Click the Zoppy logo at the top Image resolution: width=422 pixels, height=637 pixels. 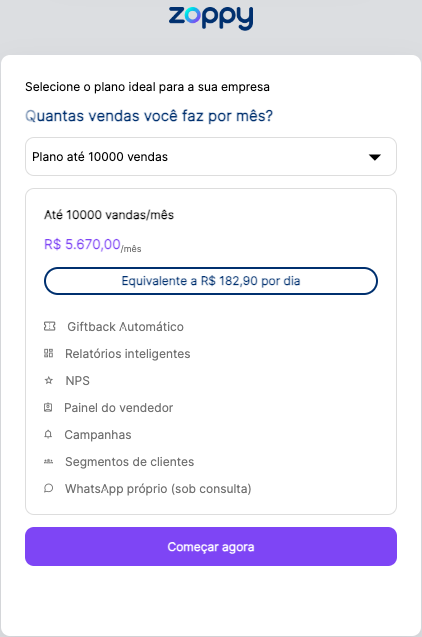coord(211,18)
